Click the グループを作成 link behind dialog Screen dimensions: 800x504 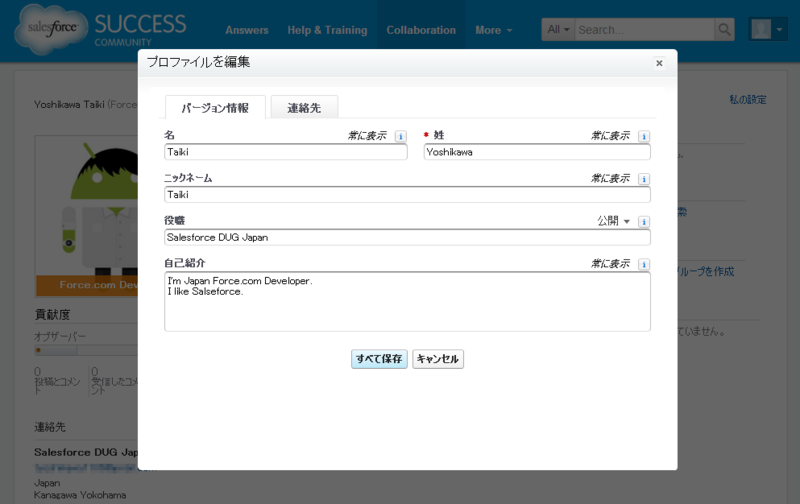[x=706, y=271]
